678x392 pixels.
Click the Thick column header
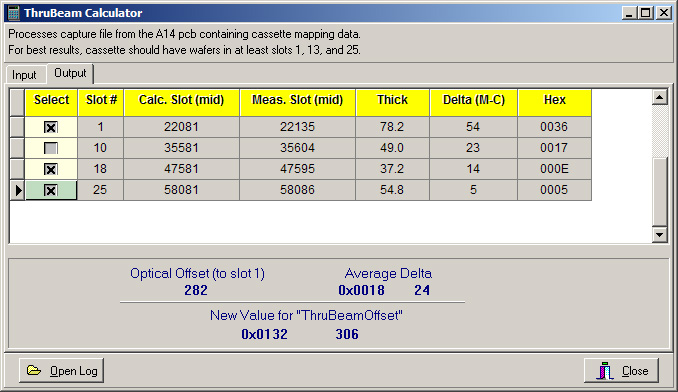[x=393, y=103]
